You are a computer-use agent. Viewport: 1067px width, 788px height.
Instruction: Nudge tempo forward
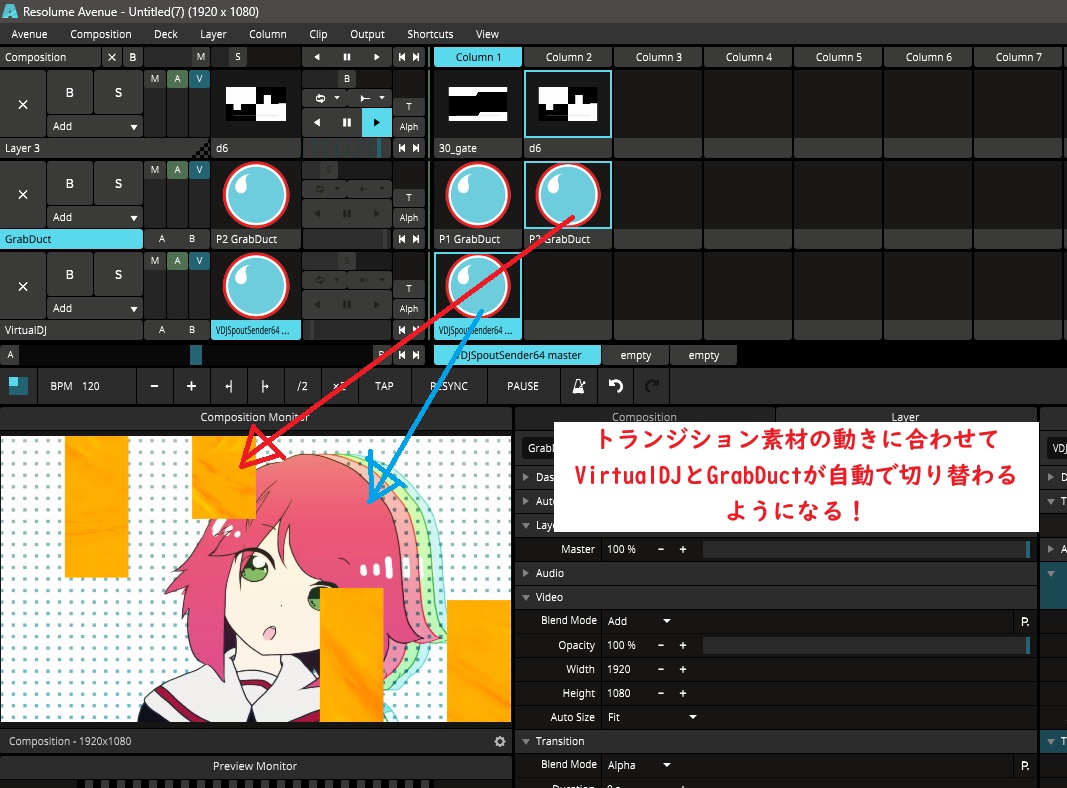(x=265, y=386)
